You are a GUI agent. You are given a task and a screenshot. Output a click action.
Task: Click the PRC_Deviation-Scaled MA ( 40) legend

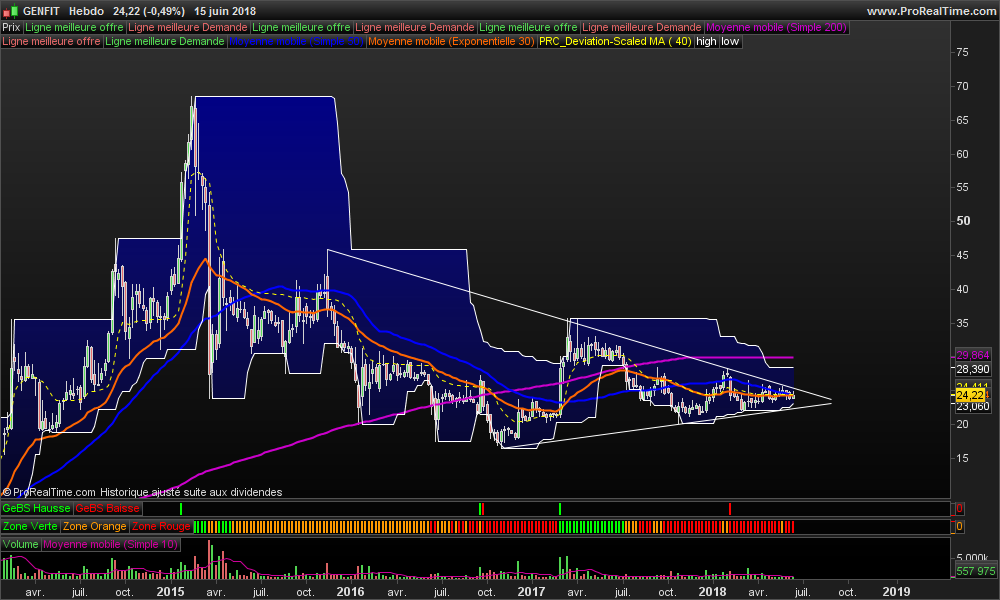tap(615, 41)
